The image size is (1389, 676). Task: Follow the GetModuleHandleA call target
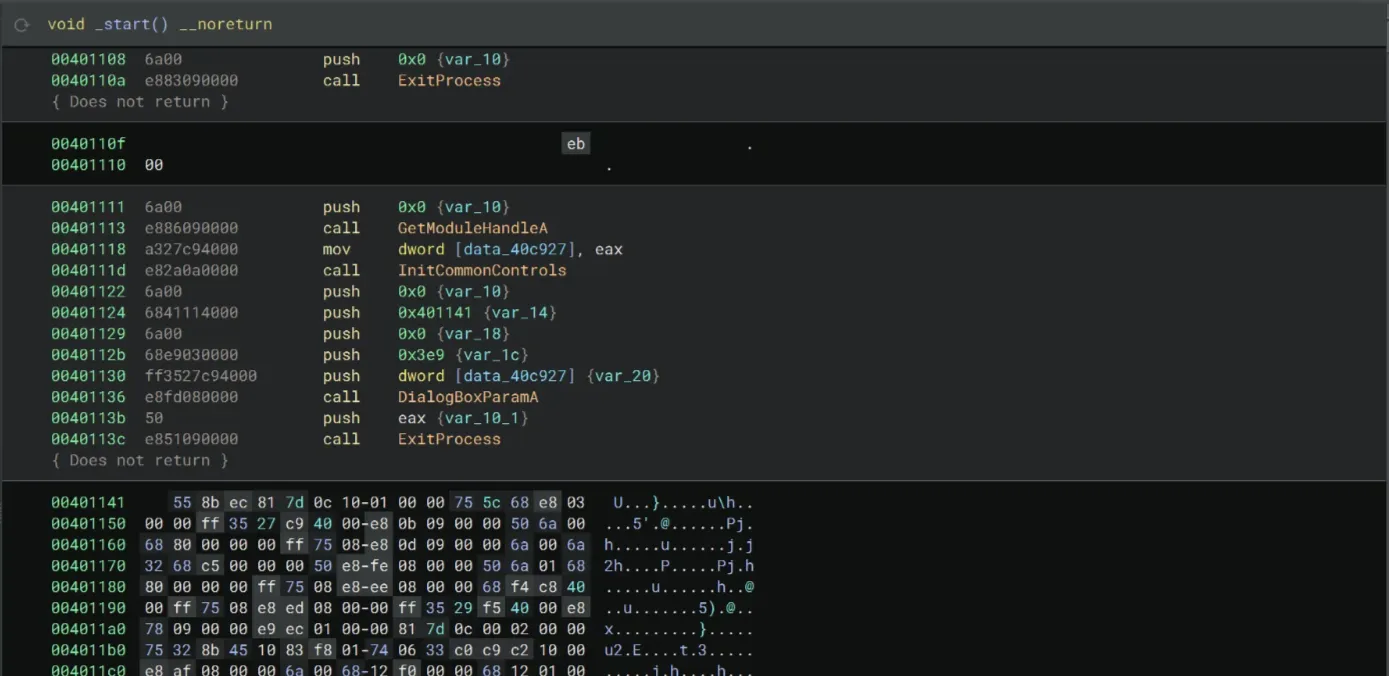click(472, 228)
